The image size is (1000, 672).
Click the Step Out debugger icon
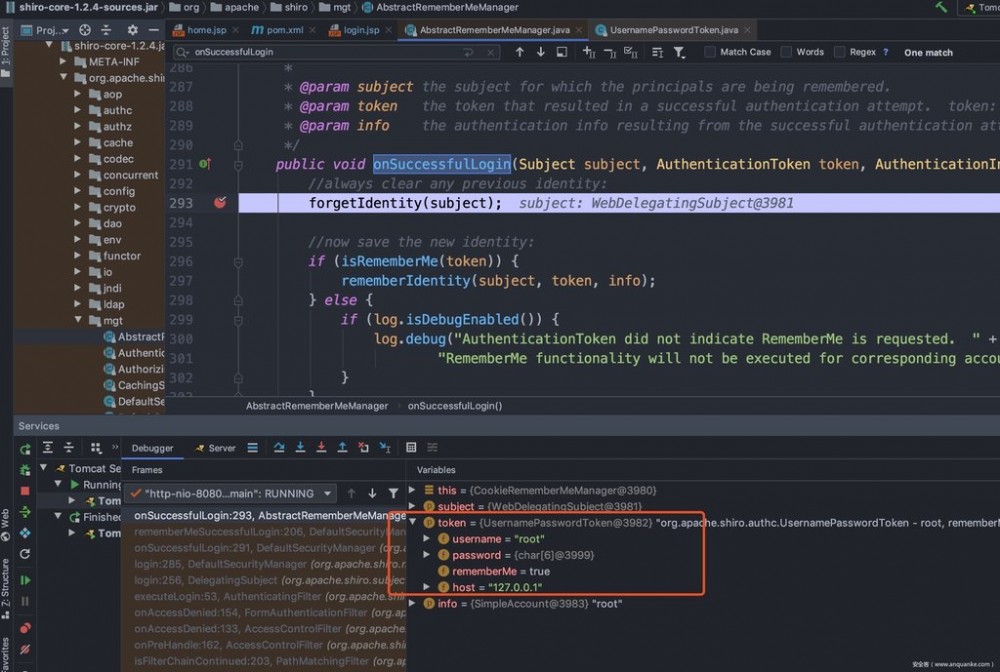pos(342,448)
